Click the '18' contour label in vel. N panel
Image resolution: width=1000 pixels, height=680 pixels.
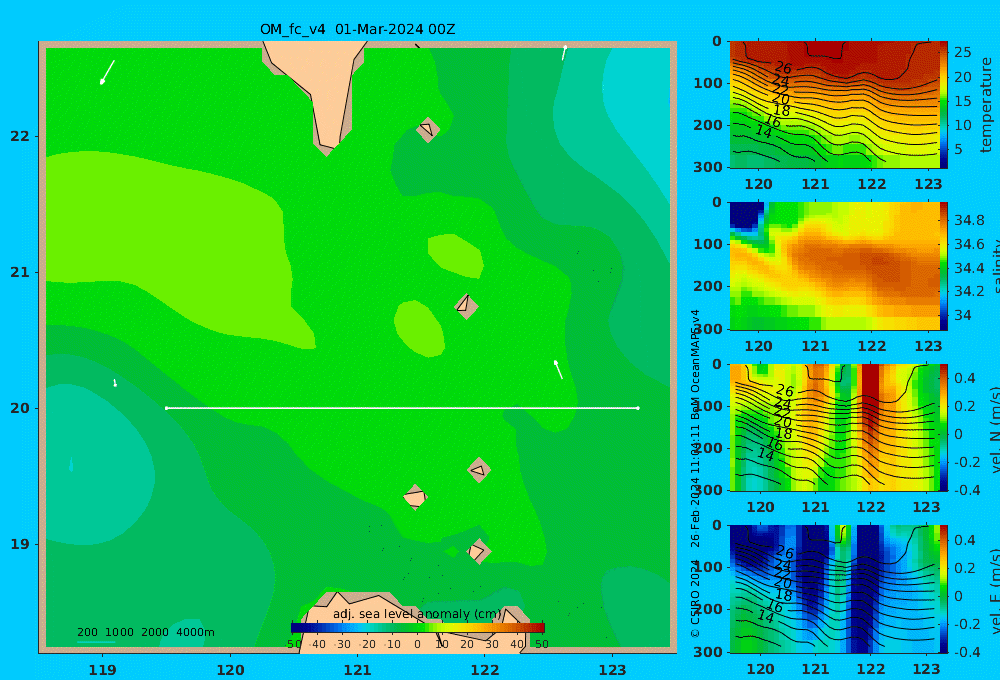pos(783,434)
